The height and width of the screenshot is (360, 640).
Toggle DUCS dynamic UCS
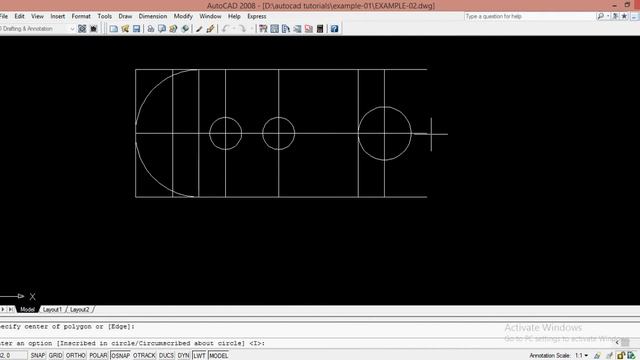coord(167,356)
